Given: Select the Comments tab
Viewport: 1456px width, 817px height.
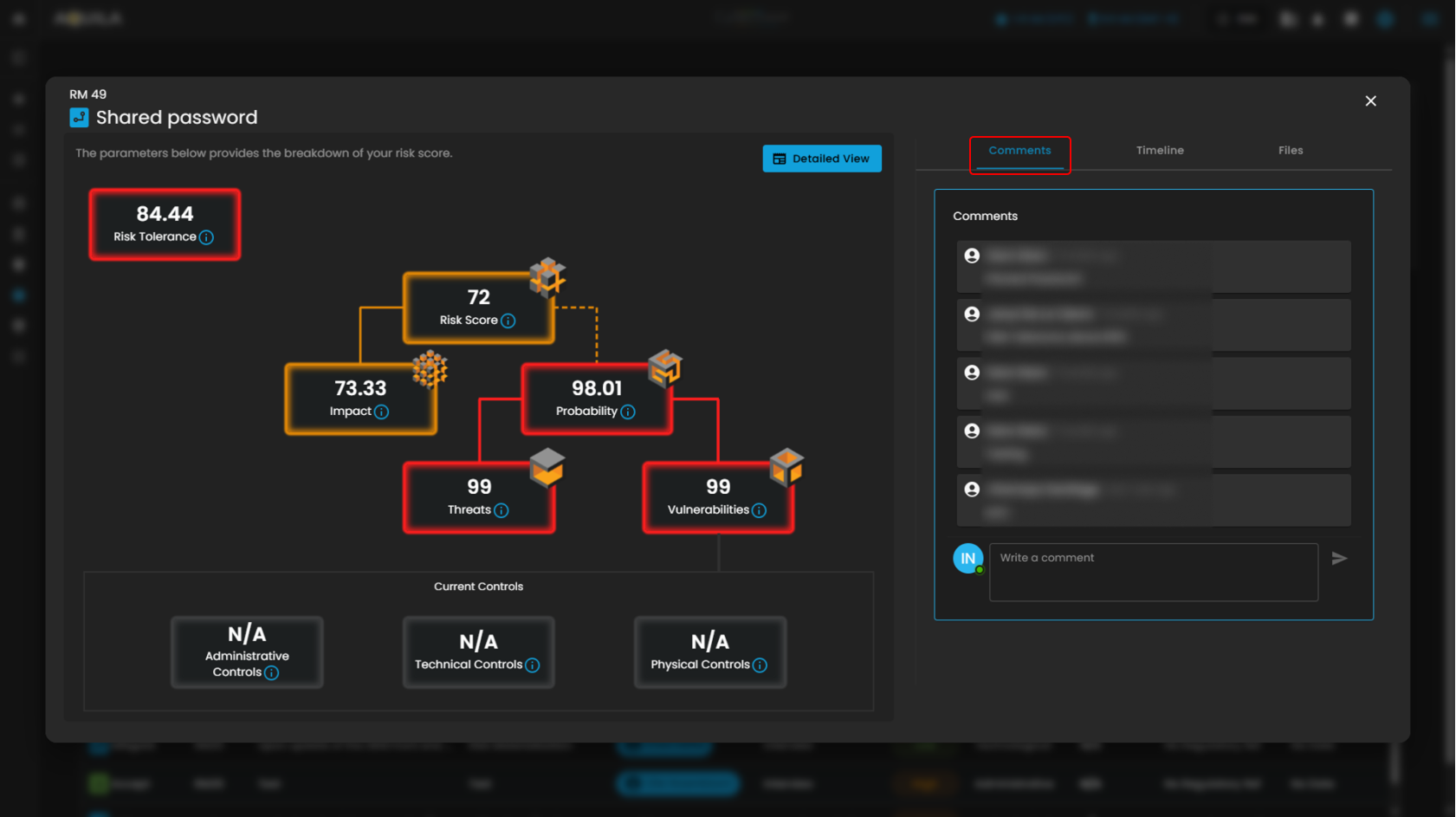Looking at the screenshot, I should [x=1019, y=151].
